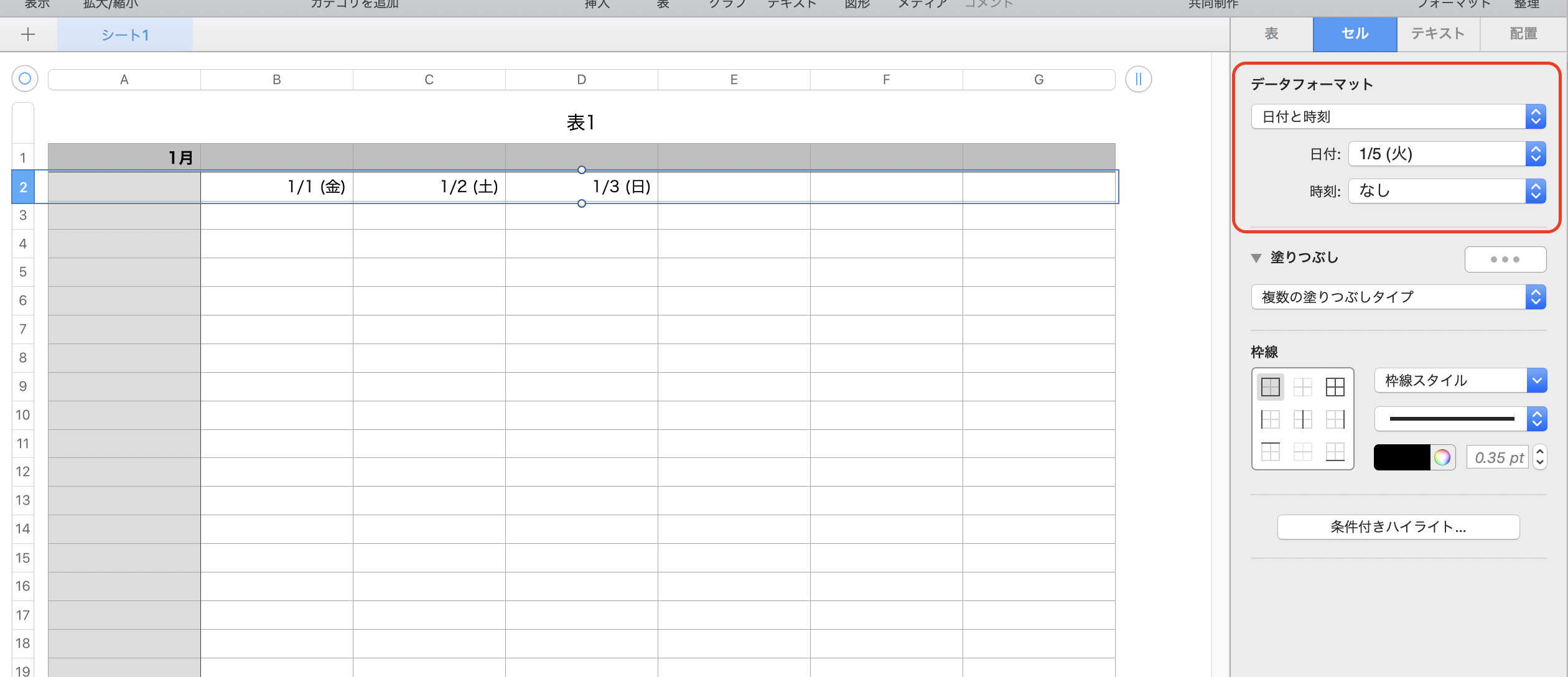Viewport: 1568px width, 677px height.
Task: Click the column-add handle at table's right
Action: [x=1138, y=79]
